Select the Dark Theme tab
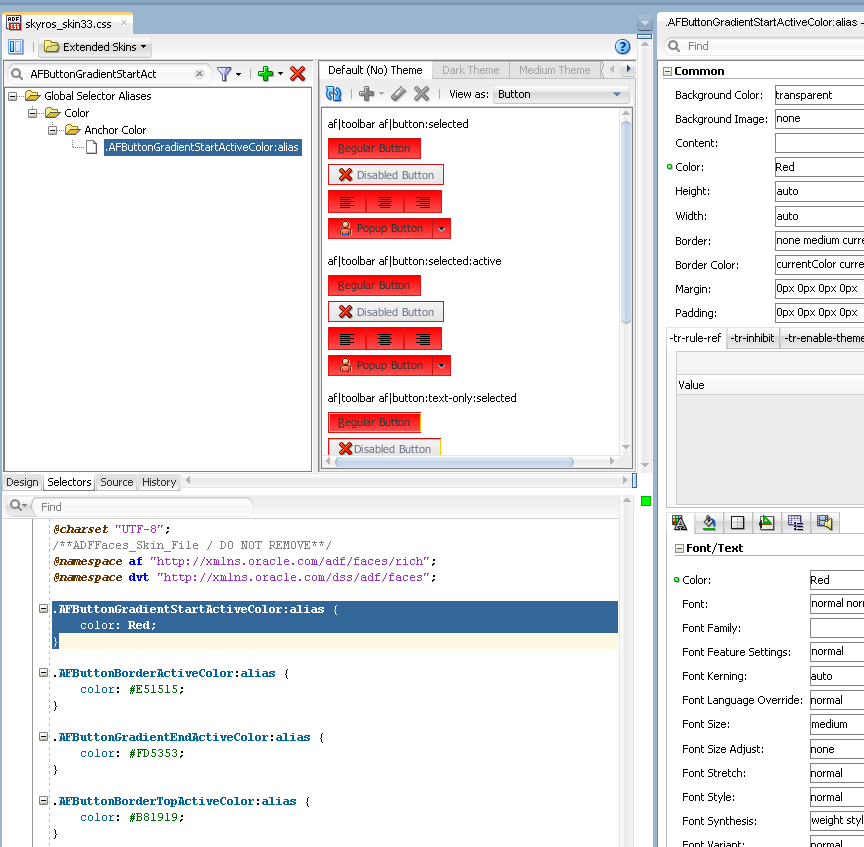This screenshot has width=864, height=847. 470,70
